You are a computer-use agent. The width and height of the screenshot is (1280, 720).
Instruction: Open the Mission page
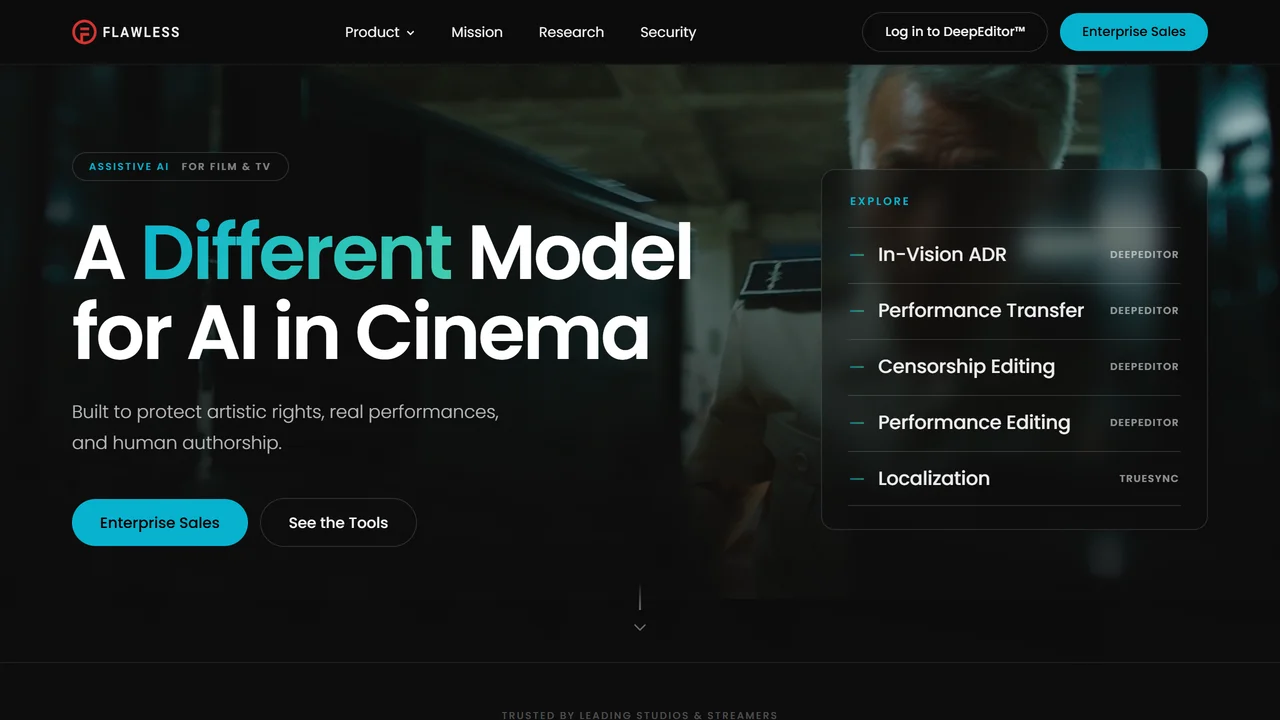click(477, 32)
